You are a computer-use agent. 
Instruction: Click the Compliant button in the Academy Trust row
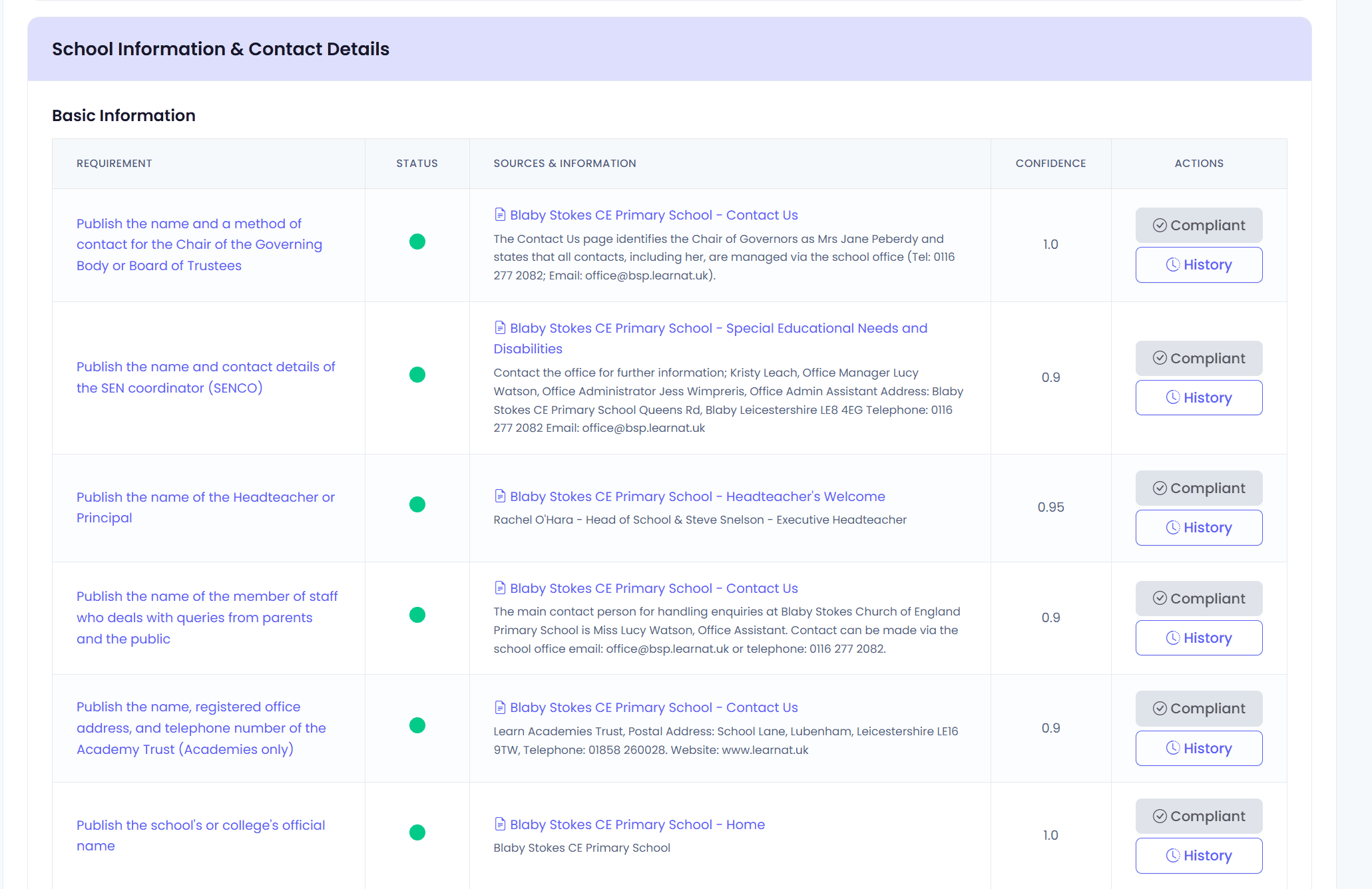[1198, 708]
